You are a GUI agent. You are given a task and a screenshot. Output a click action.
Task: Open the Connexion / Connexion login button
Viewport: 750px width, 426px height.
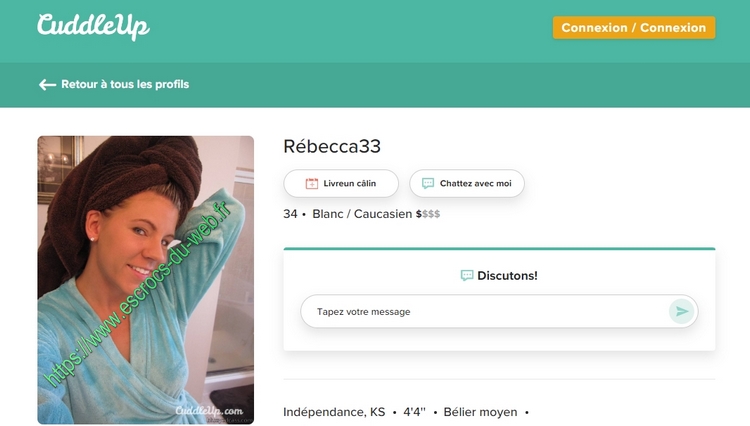coord(633,28)
